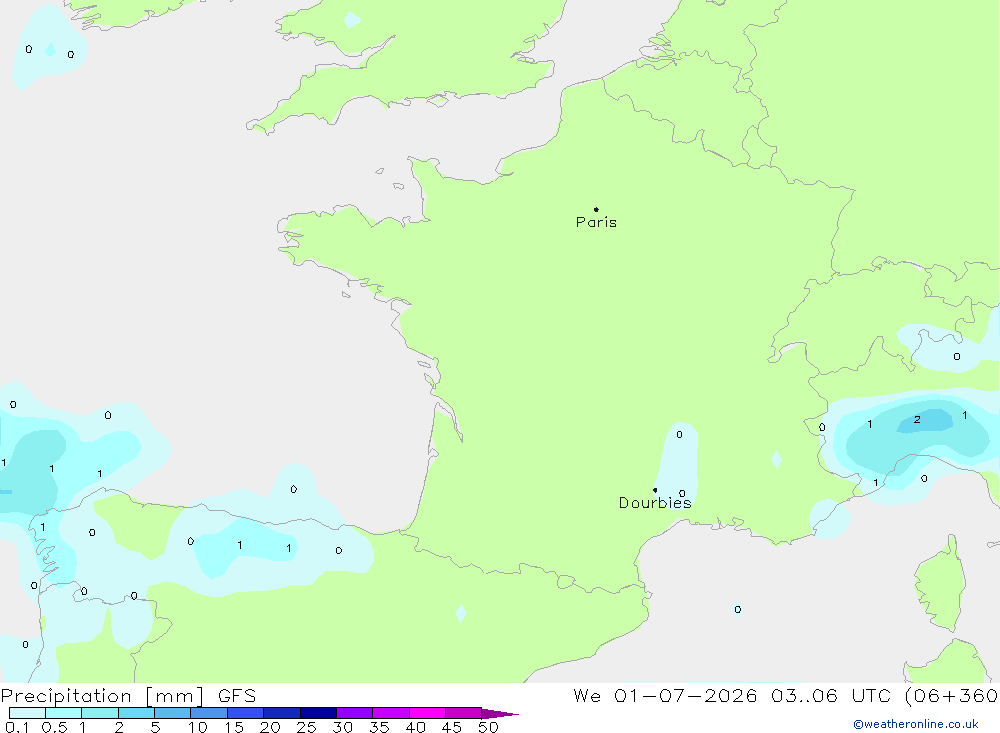
Task: Click the Paris city label
Action: 596,222
